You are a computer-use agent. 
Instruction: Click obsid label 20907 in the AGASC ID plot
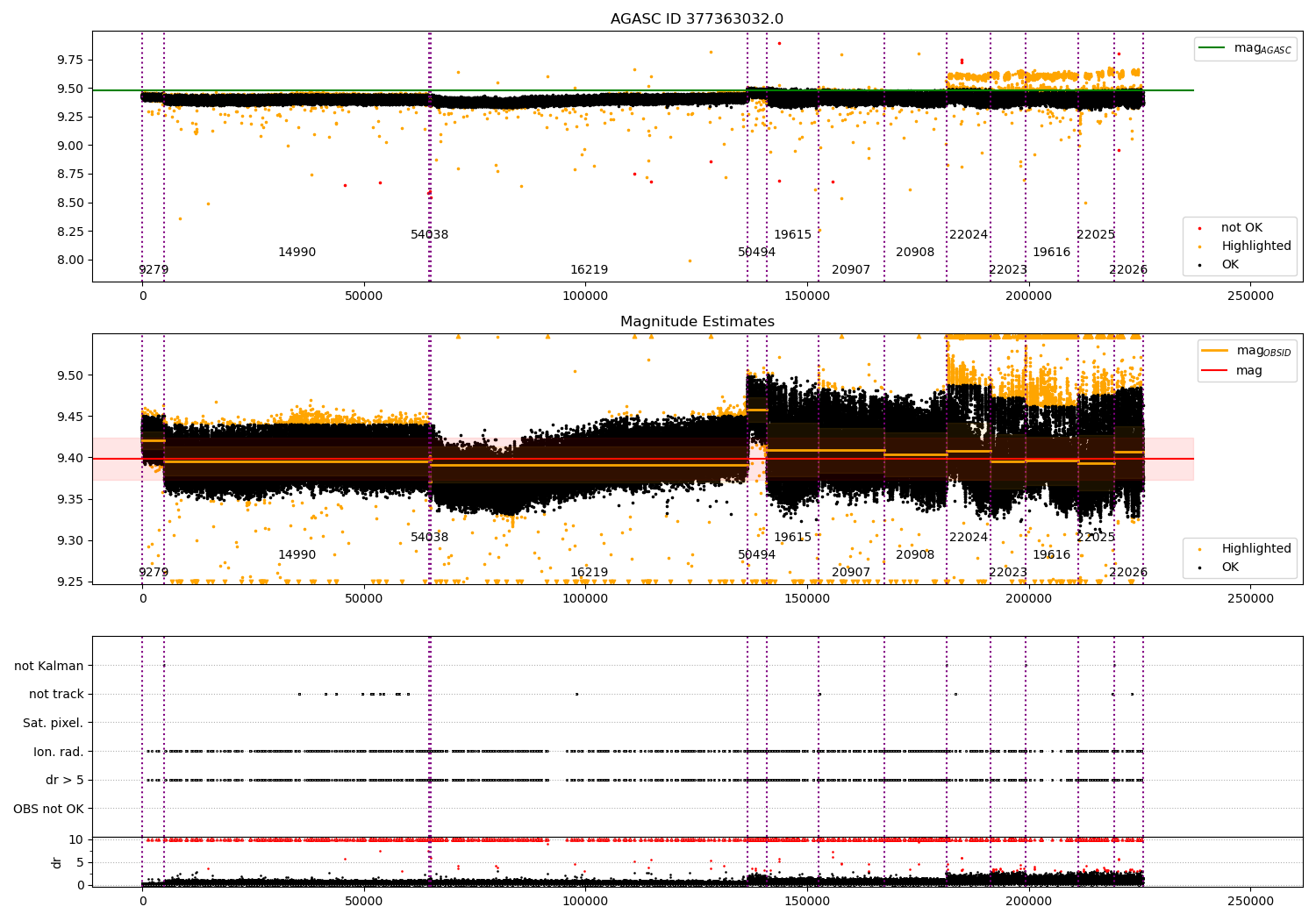(x=851, y=269)
